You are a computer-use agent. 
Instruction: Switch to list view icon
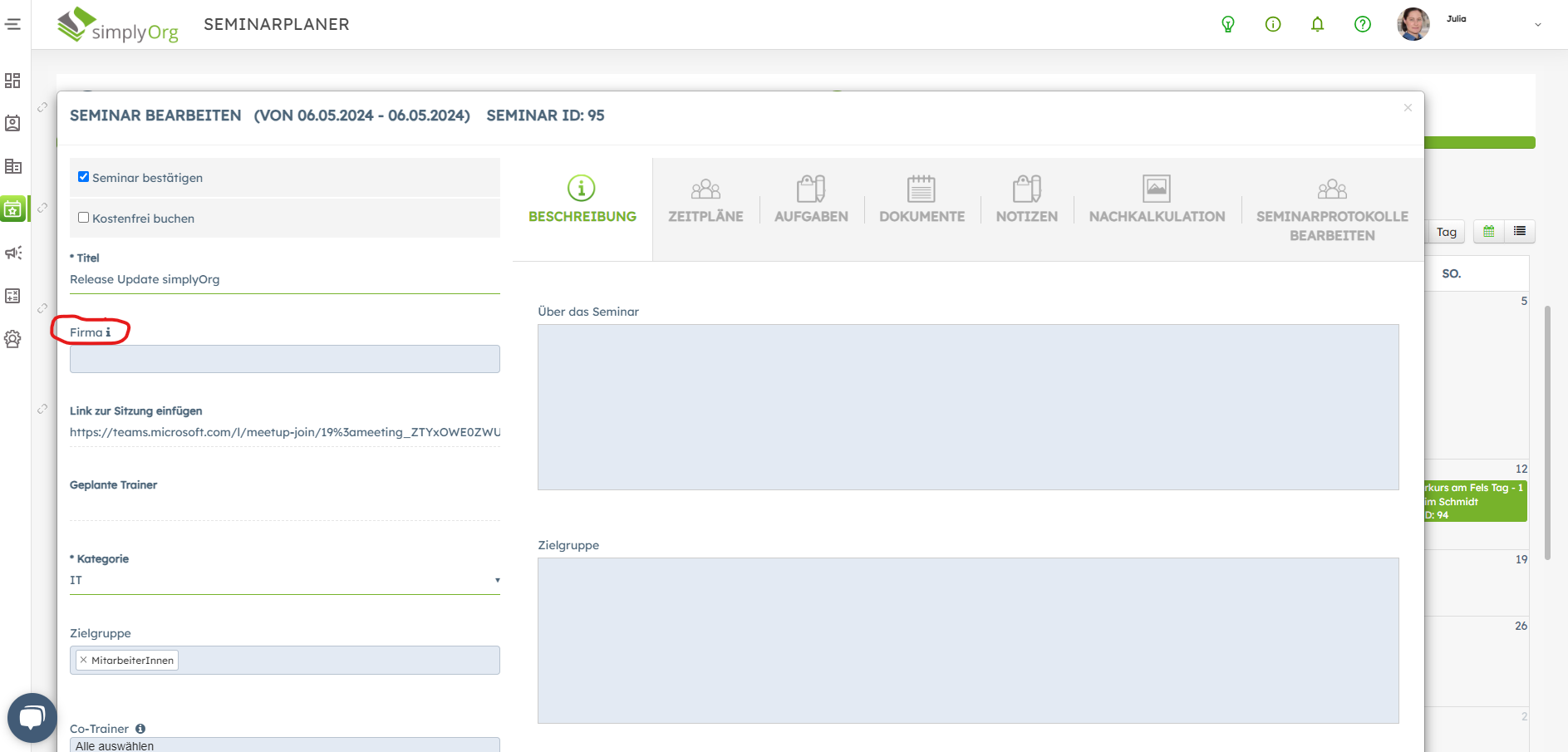coord(1519,231)
